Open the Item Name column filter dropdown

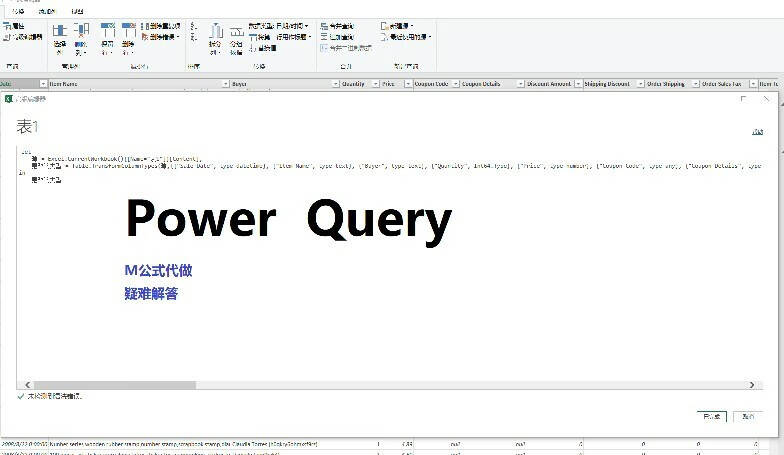(x=226, y=84)
